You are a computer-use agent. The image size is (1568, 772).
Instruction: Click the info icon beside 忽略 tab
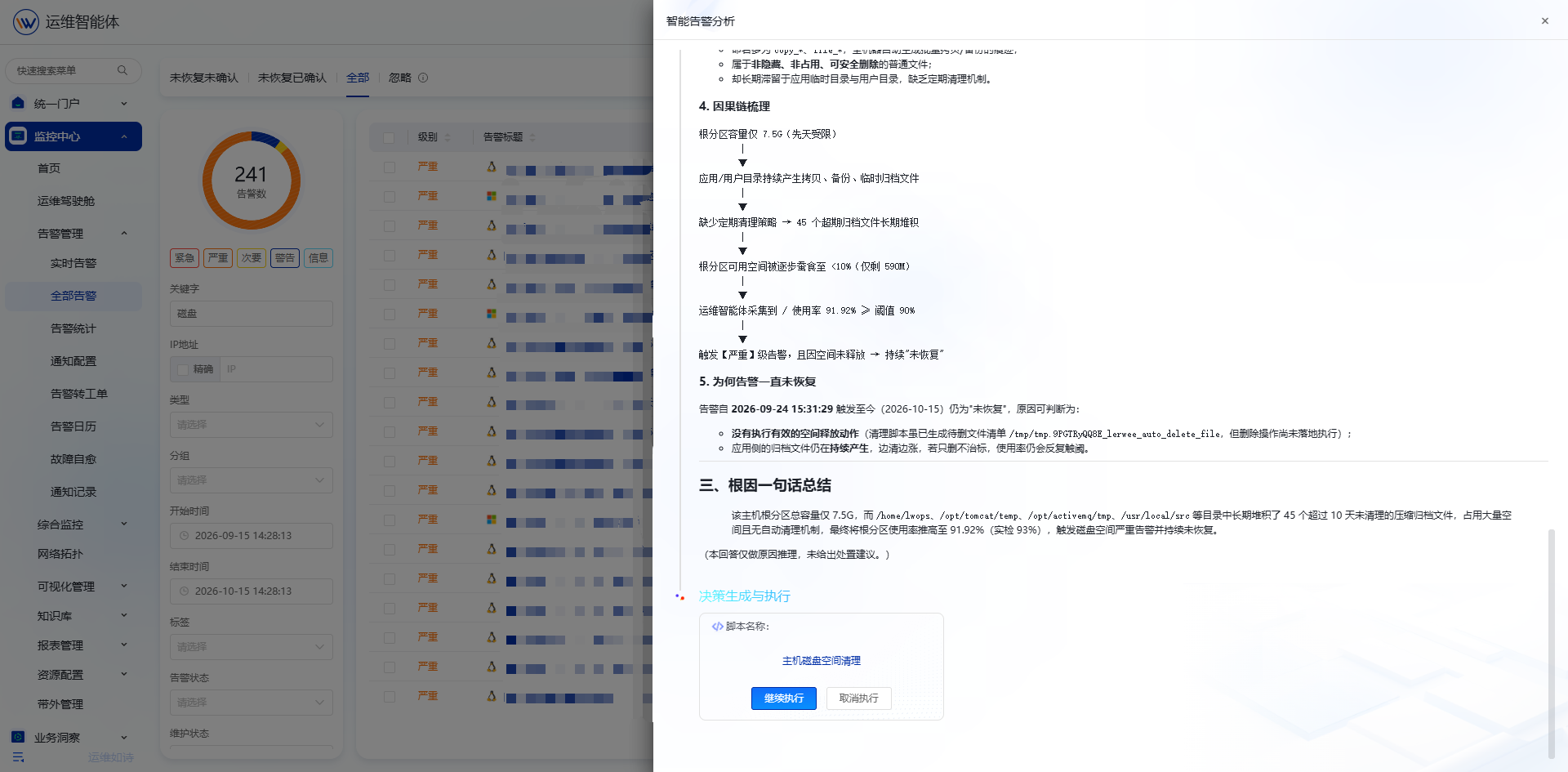423,78
